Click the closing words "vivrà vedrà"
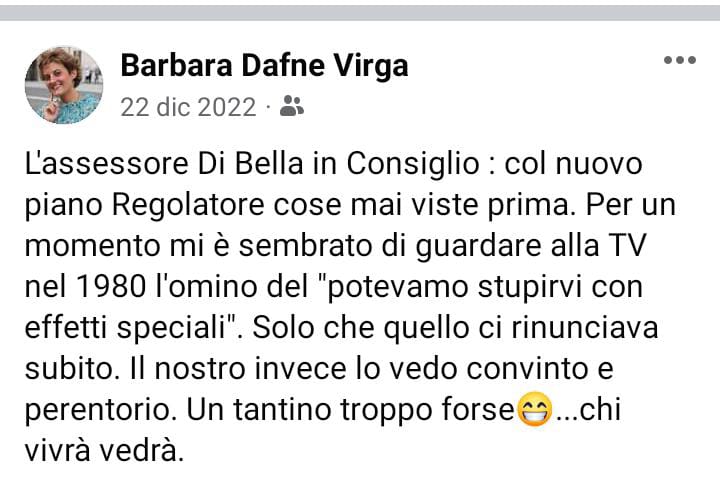The width and height of the screenshot is (720, 479). click(104, 451)
